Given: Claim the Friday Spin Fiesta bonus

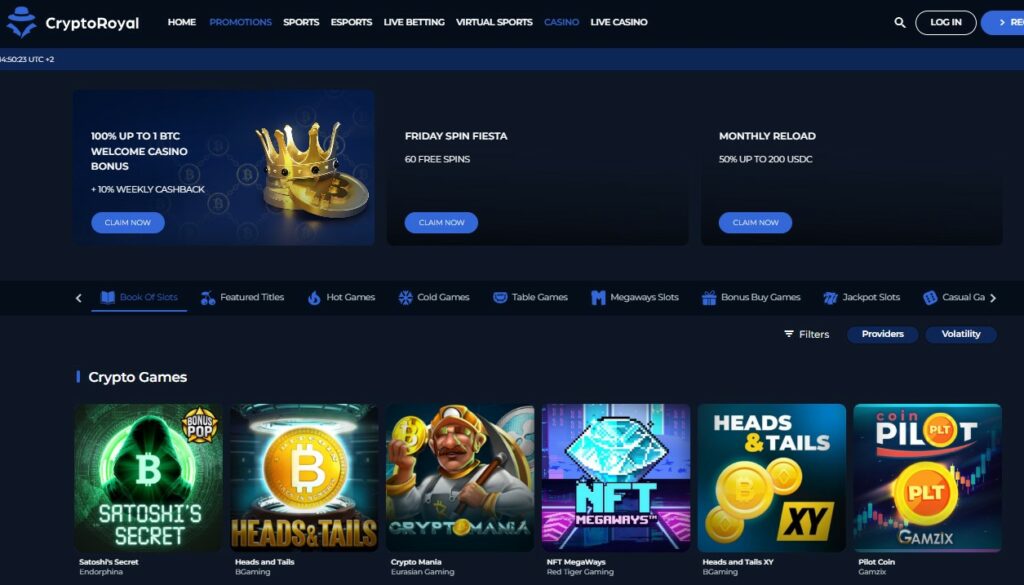Looking at the screenshot, I should (x=441, y=223).
